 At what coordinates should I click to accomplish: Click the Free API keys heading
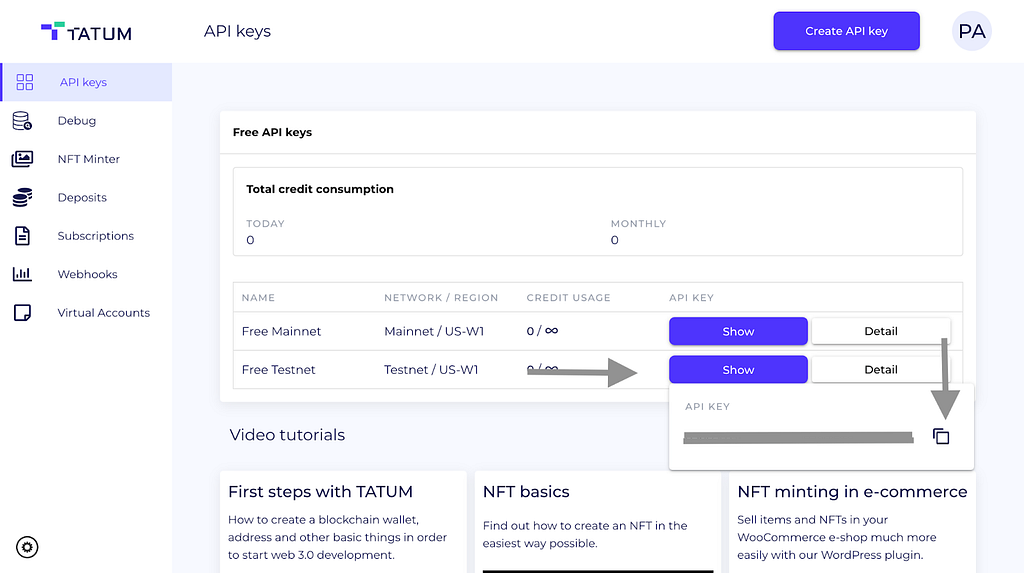[x=272, y=133]
